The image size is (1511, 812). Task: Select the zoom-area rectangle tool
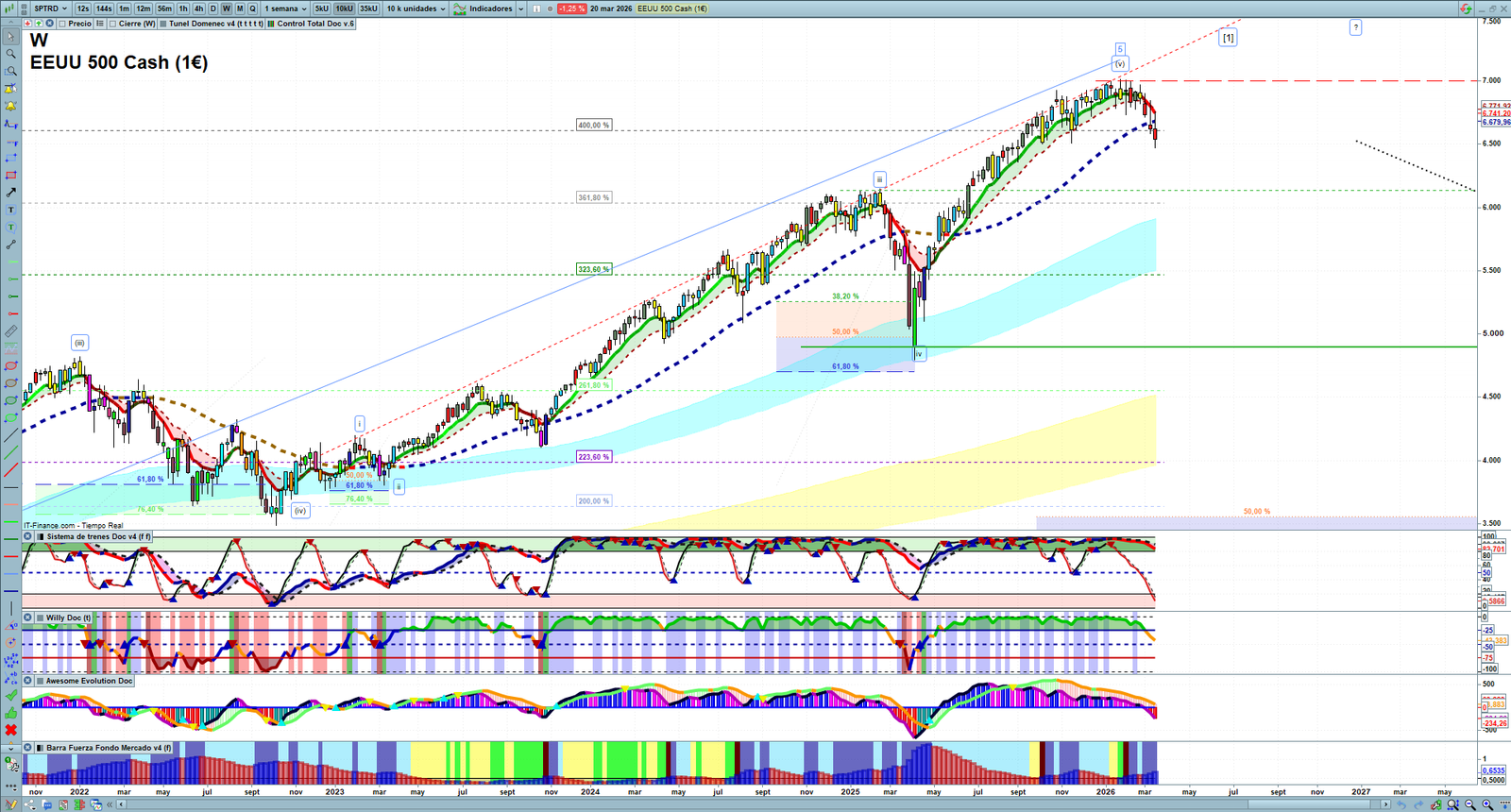[x=10, y=71]
